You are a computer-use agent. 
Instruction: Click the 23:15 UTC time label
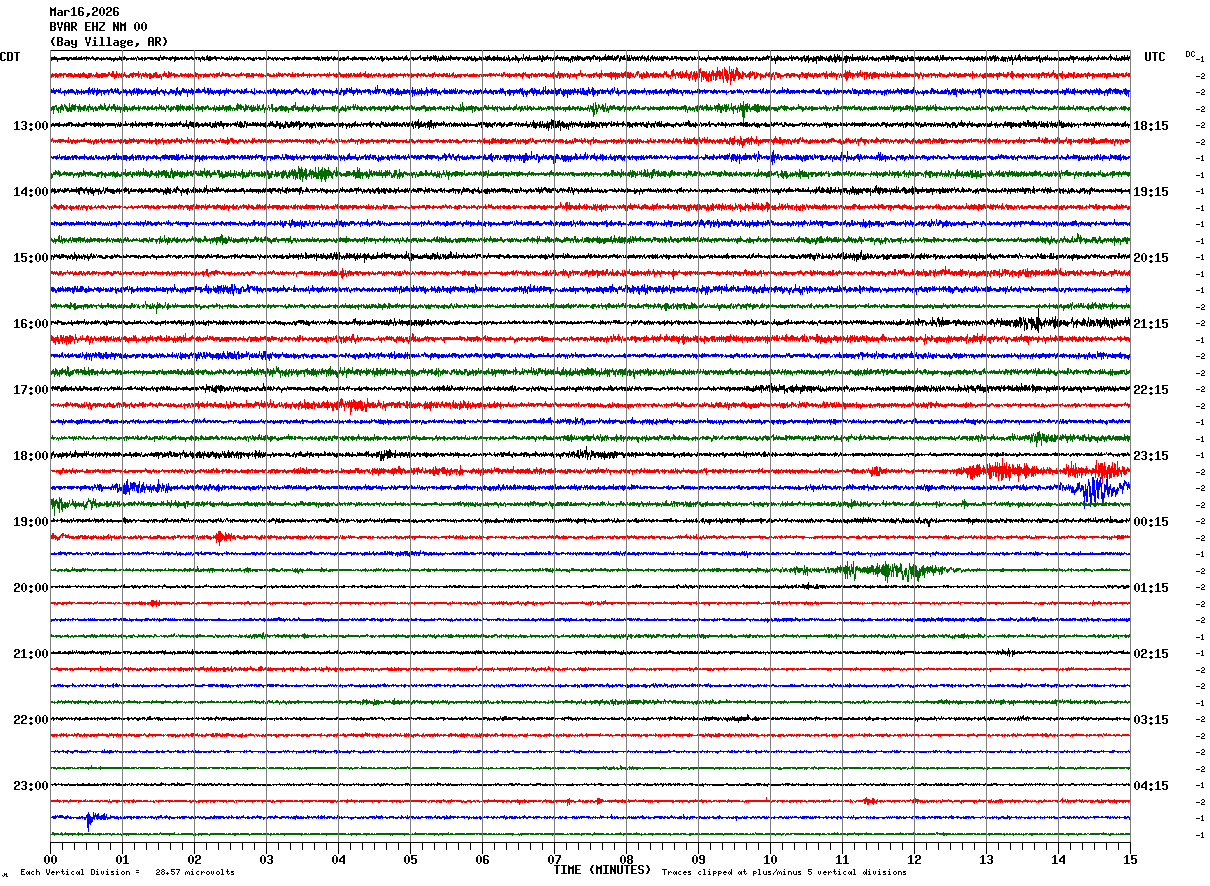coord(1152,456)
